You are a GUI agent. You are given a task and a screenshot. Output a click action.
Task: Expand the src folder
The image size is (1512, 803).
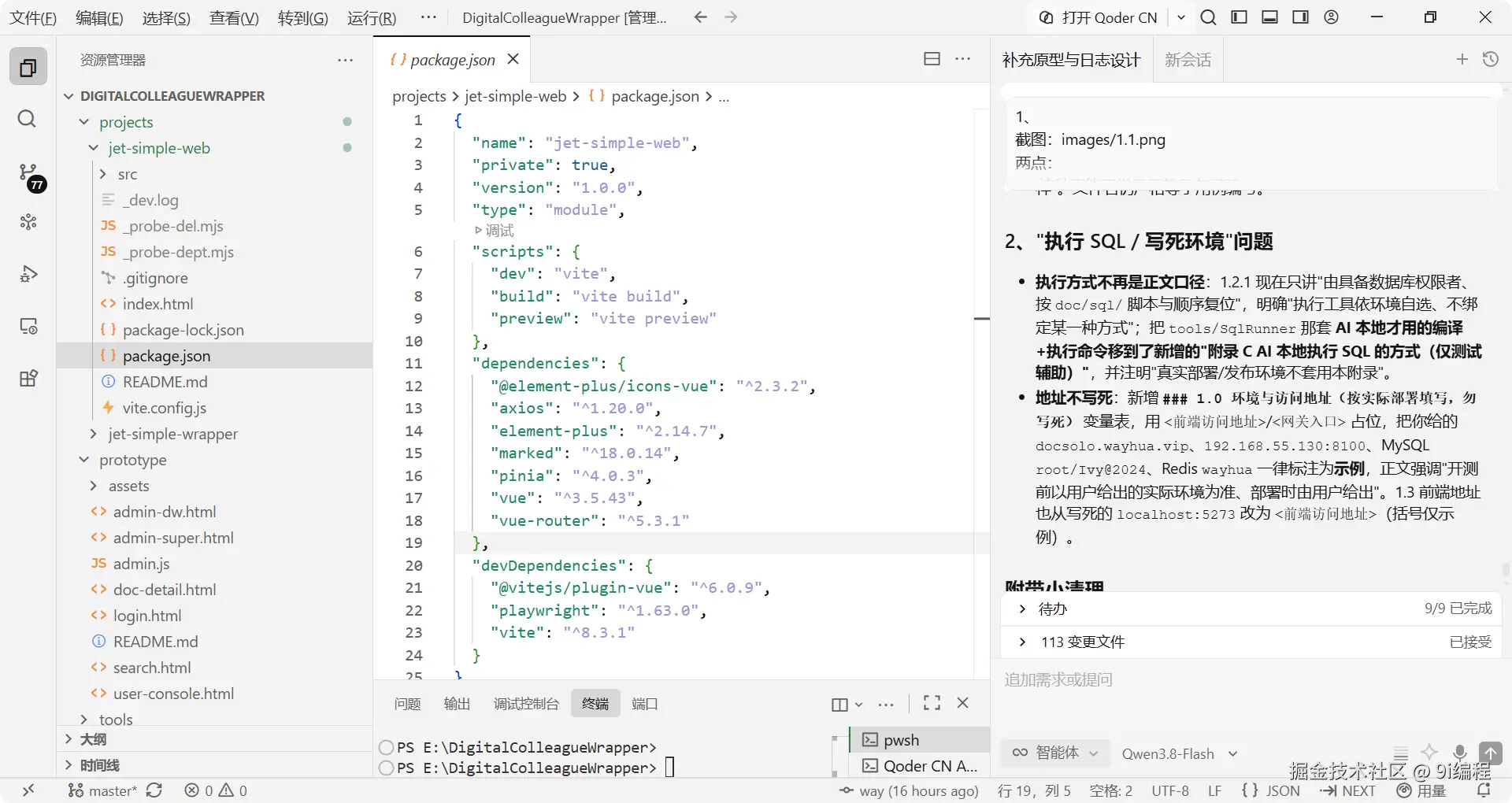[x=103, y=174]
